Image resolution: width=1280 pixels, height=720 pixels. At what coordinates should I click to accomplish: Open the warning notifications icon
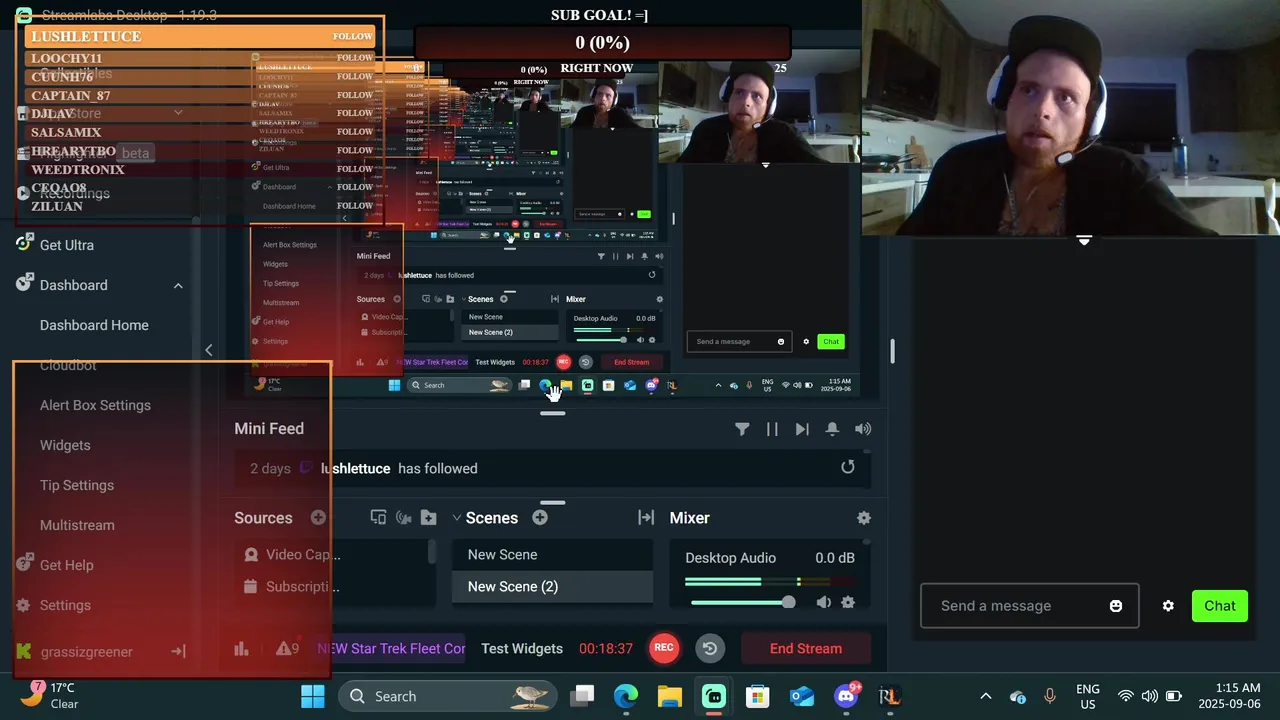pyautogui.click(x=287, y=648)
